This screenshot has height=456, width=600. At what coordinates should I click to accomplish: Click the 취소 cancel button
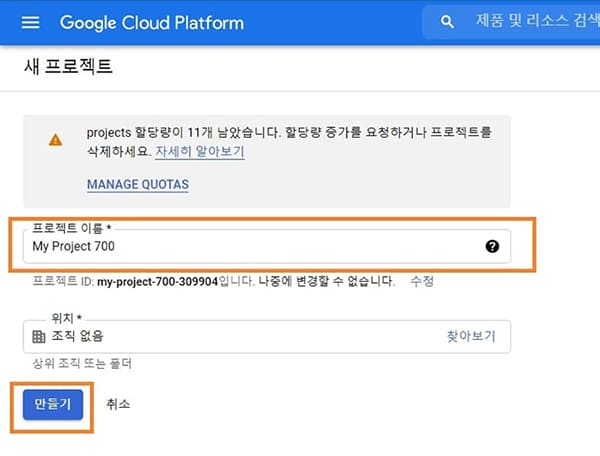118,404
